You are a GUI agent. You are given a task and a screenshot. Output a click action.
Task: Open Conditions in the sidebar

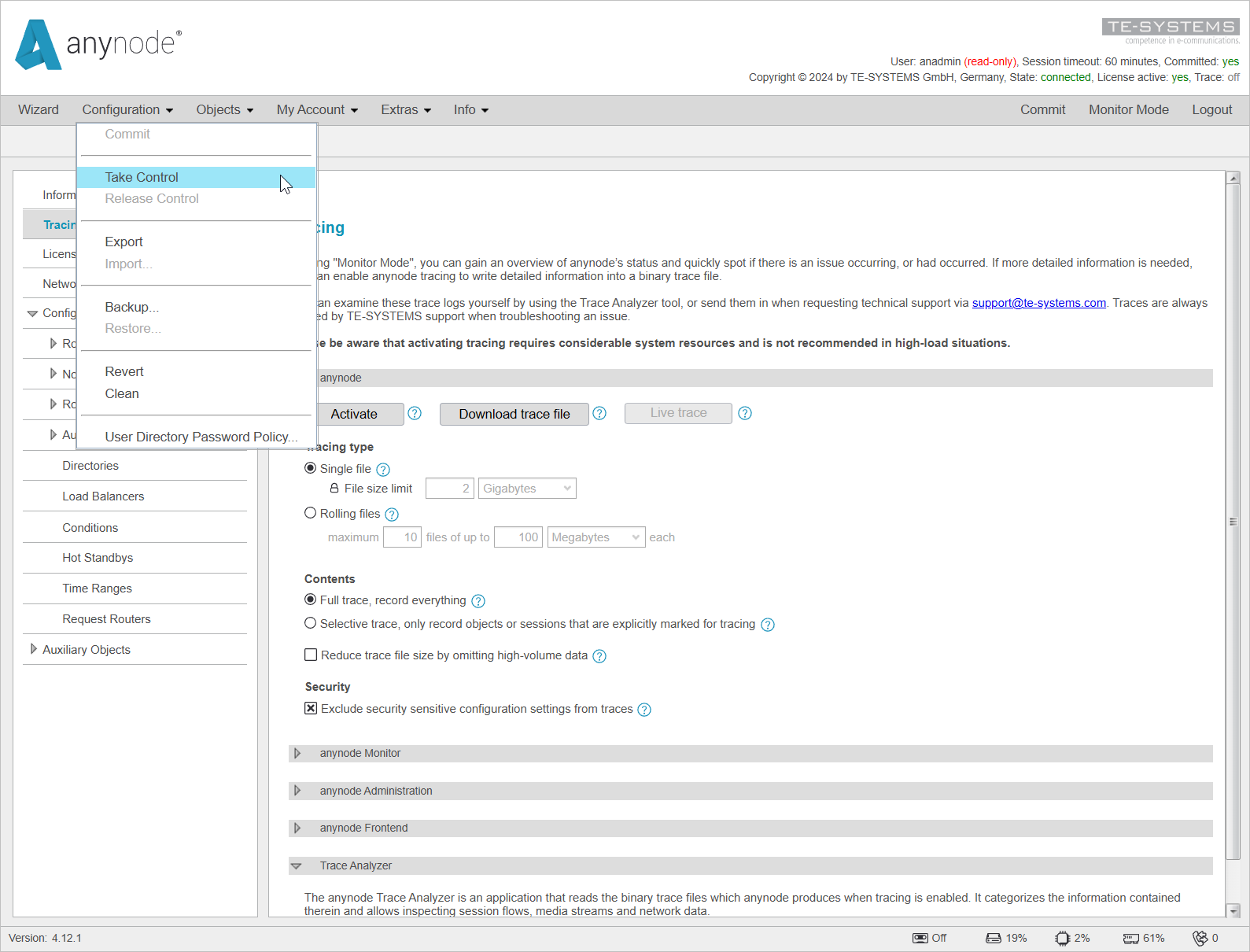[x=90, y=528]
